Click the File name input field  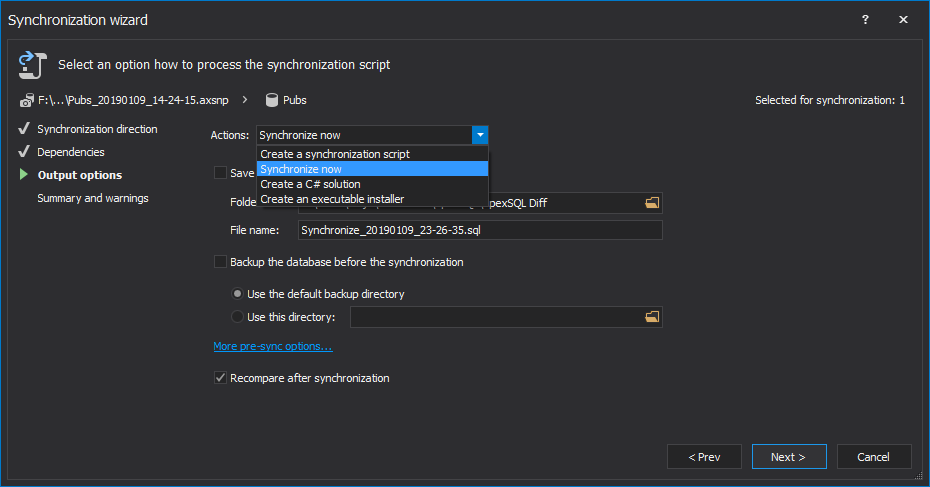[480, 230]
